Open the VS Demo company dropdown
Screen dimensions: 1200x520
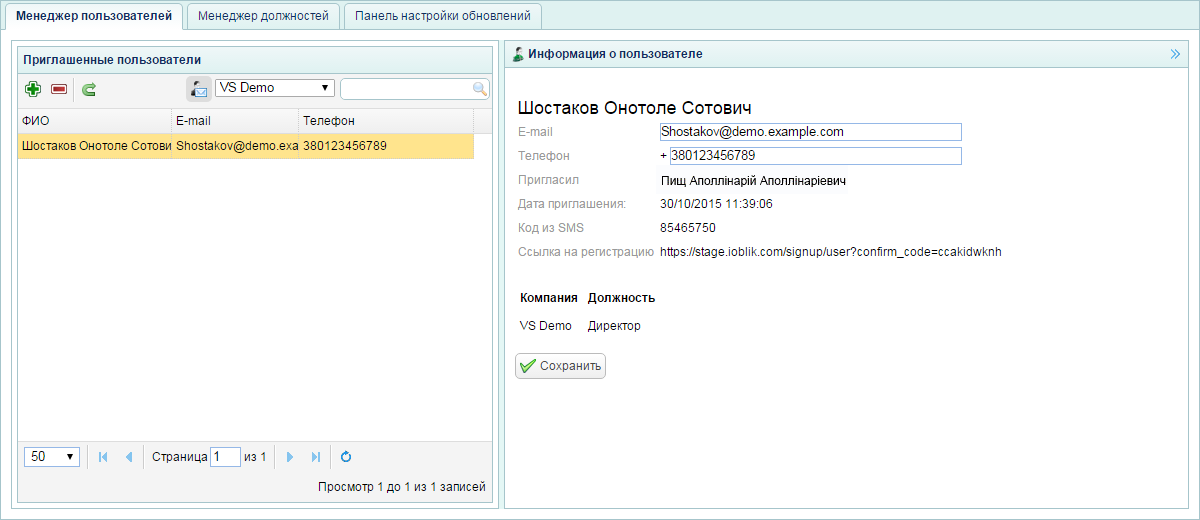coord(275,88)
